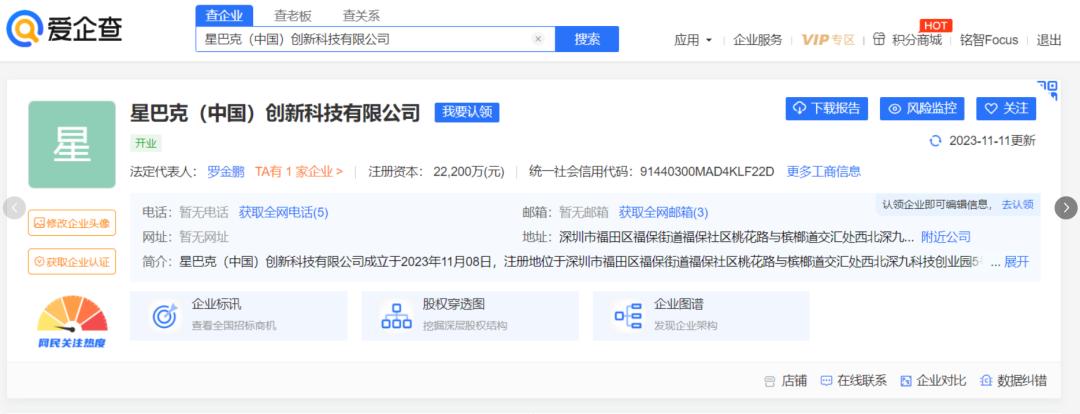
Task: Click the next arrow beside the card
Action: pyautogui.click(x=1066, y=208)
